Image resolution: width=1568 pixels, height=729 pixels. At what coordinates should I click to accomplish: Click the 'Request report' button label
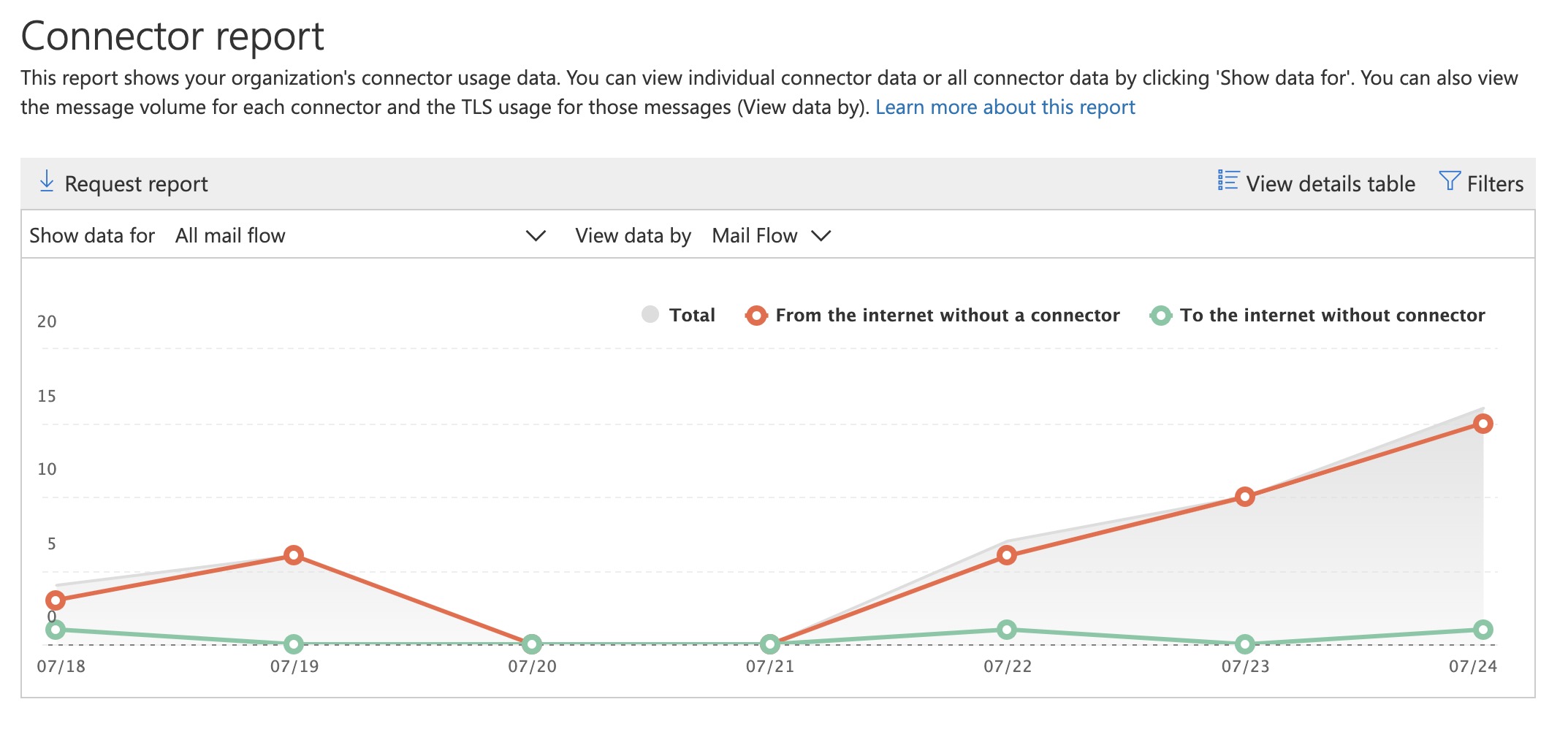pos(136,184)
